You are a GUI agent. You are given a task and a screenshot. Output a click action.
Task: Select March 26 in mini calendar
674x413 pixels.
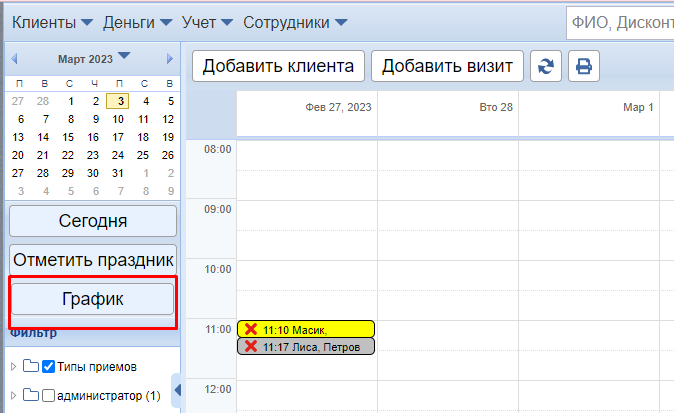coord(168,155)
